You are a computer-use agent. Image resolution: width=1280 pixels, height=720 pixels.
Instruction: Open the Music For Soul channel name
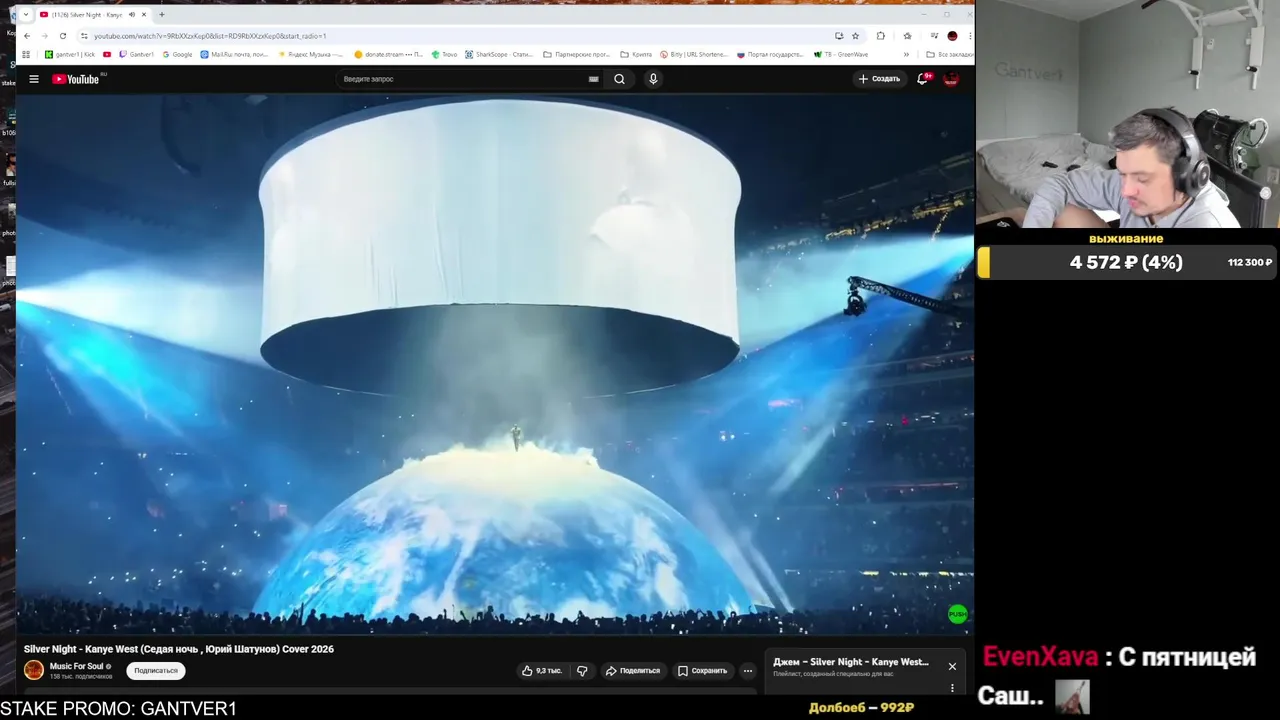77,666
